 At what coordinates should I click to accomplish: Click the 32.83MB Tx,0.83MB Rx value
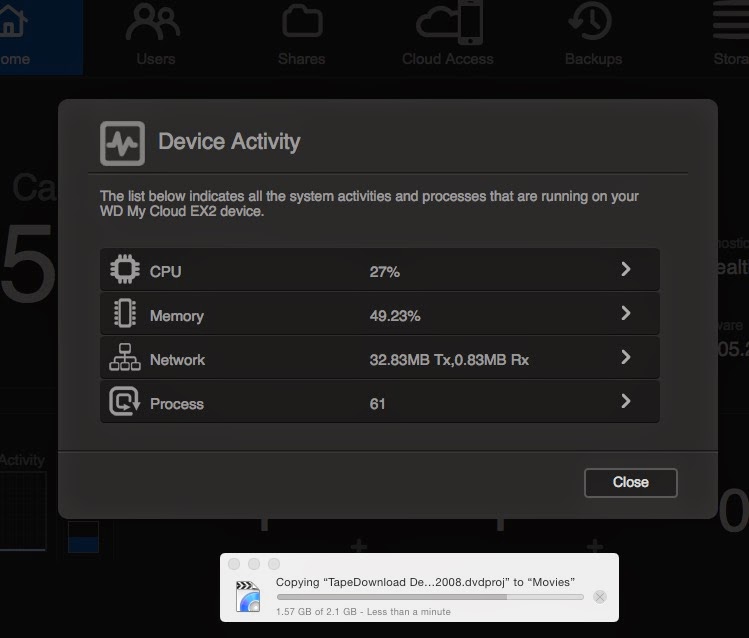tap(449, 360)
